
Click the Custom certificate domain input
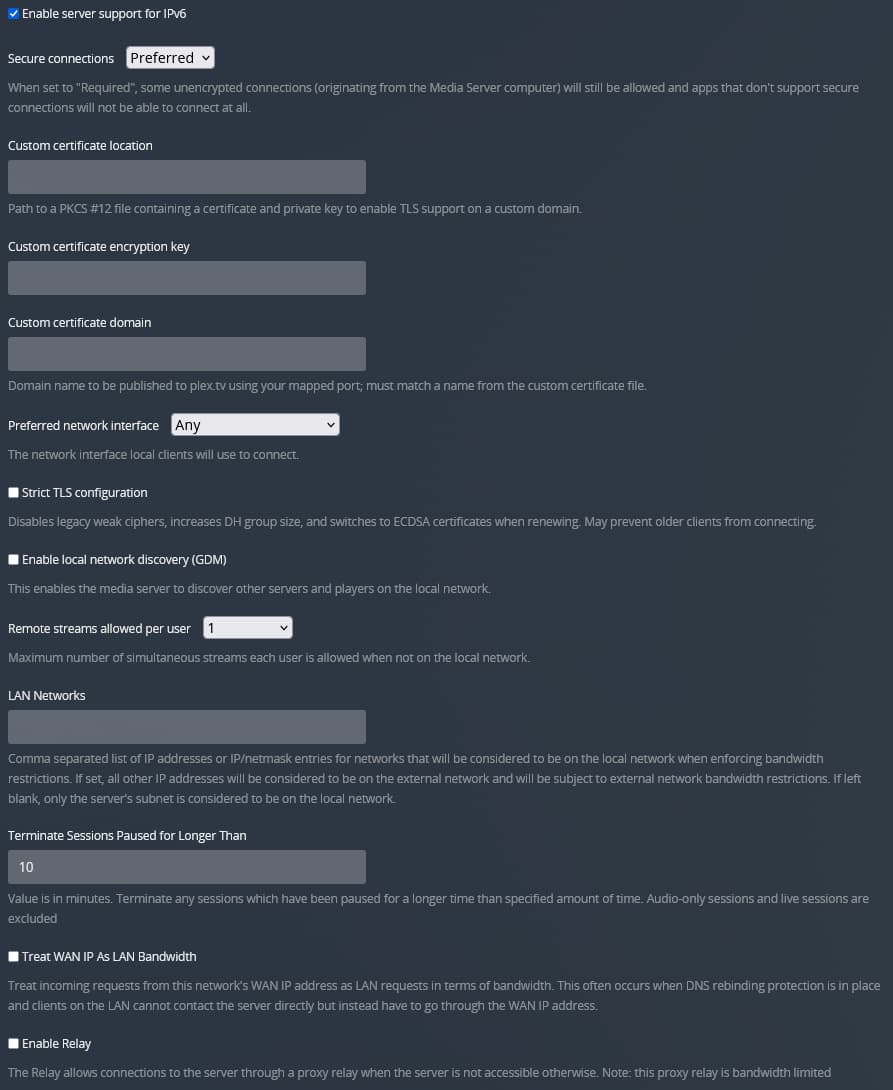coord(187,354)
